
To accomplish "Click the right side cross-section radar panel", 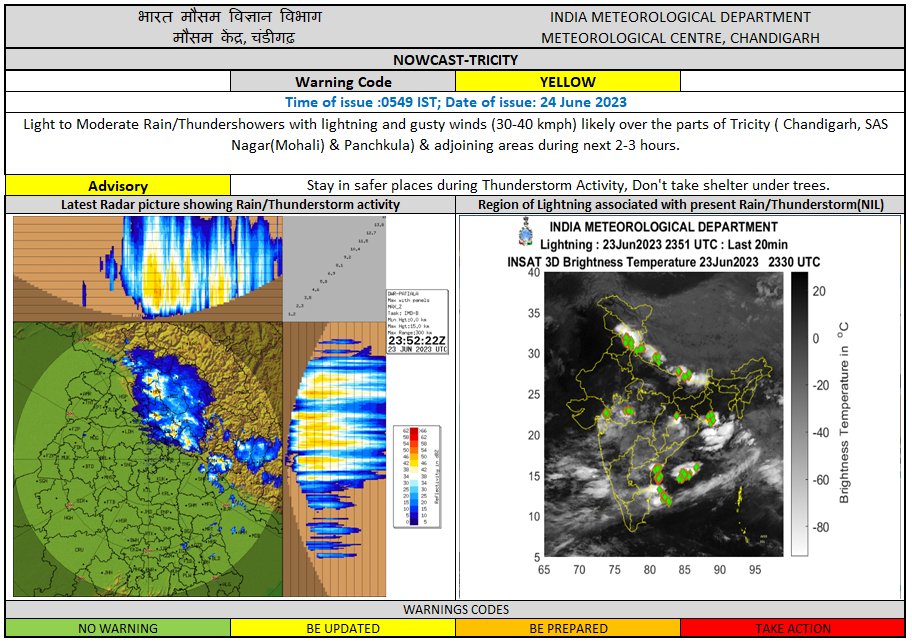I will pyautogui.click(x=334, y=459).
